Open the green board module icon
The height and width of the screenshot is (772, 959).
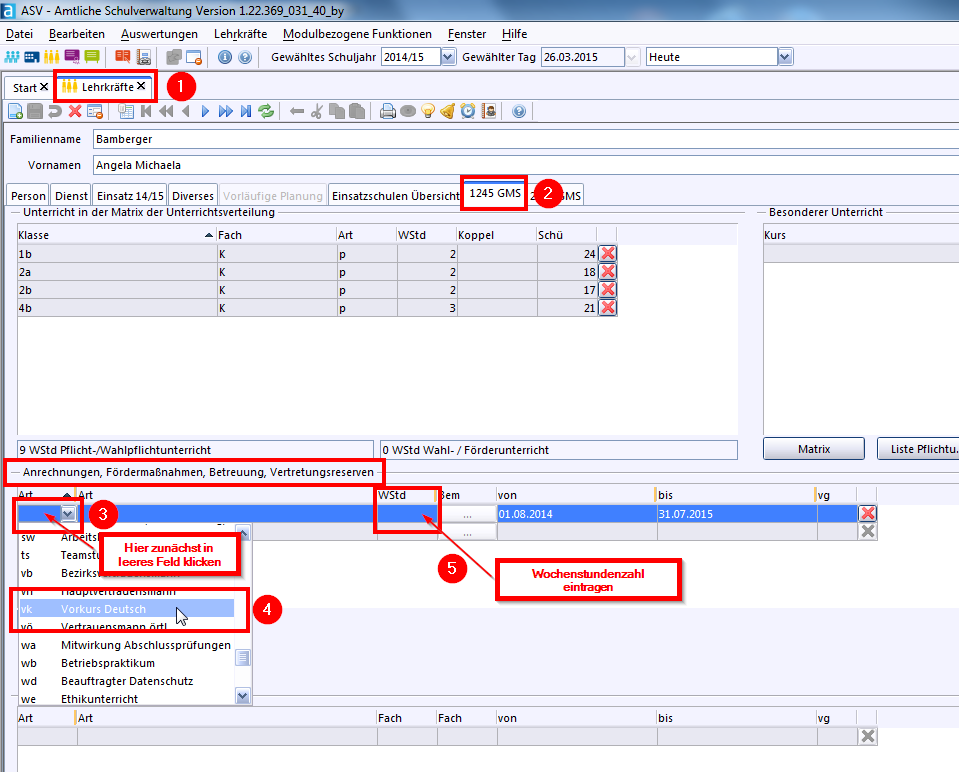click(92, 57)
